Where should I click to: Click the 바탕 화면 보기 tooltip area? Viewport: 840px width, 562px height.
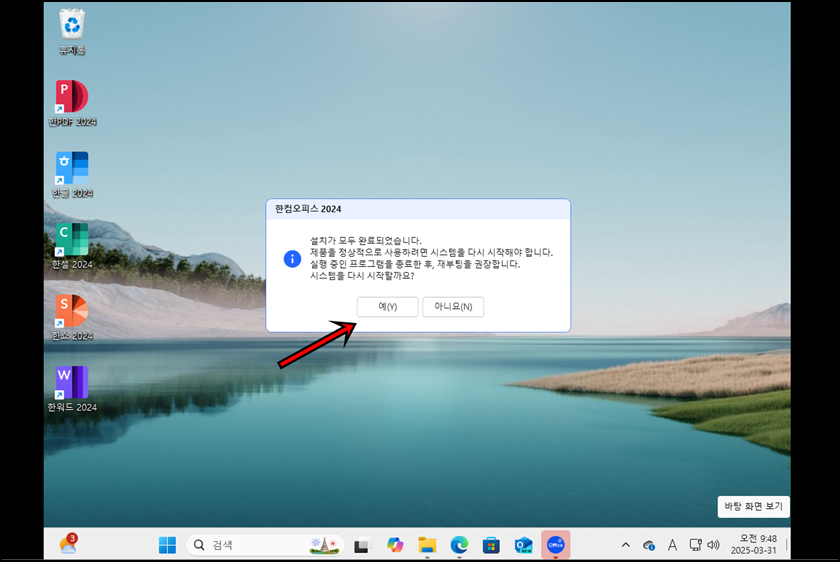[753, 506]
